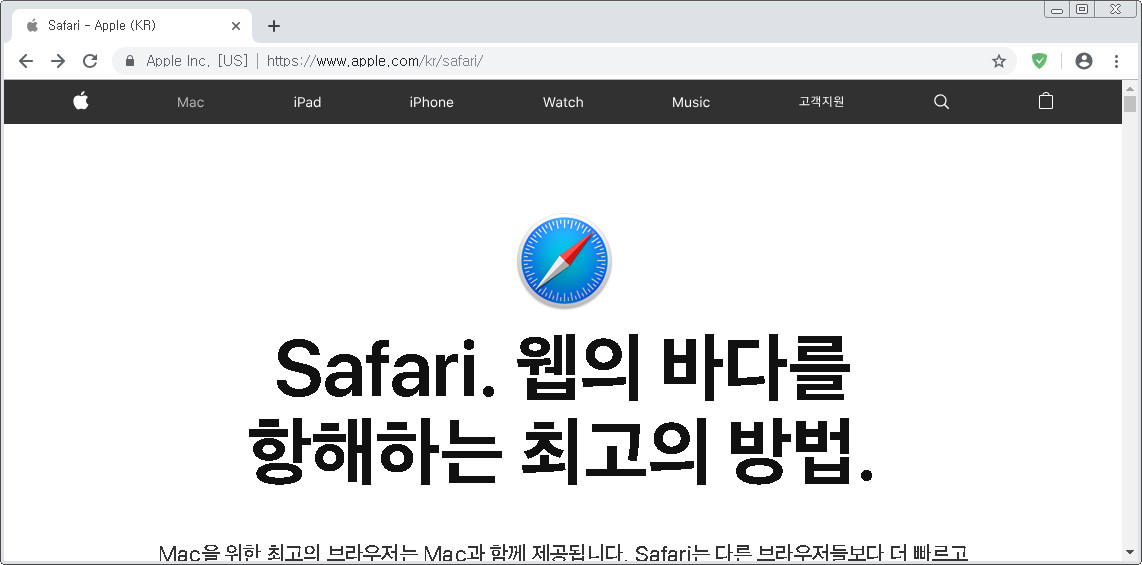Open the iPhone menu item
This screenshot has width=1142, height=565.
pos(431,103)
